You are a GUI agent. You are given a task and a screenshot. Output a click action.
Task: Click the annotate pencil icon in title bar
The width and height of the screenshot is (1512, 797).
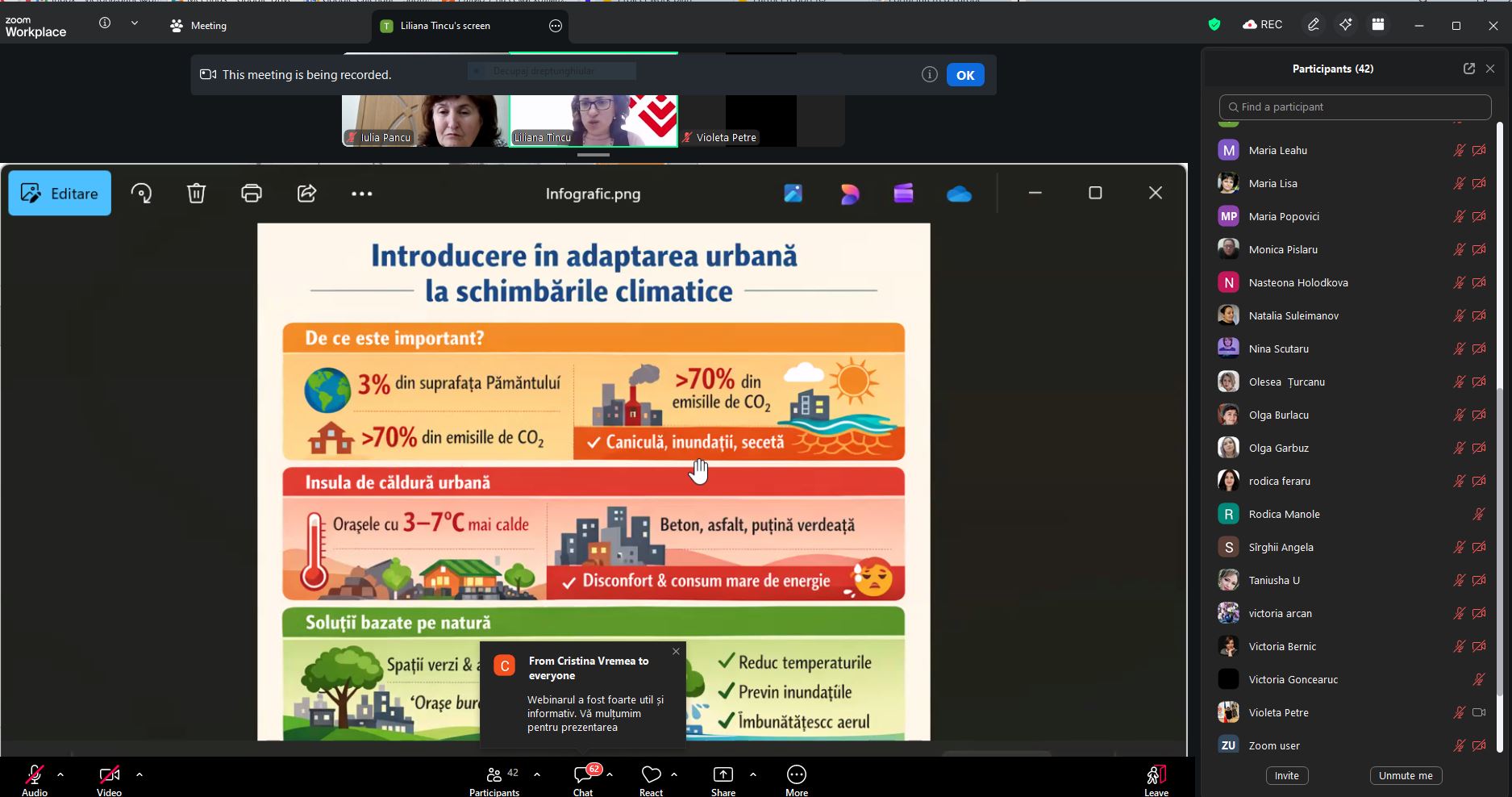1313,25
